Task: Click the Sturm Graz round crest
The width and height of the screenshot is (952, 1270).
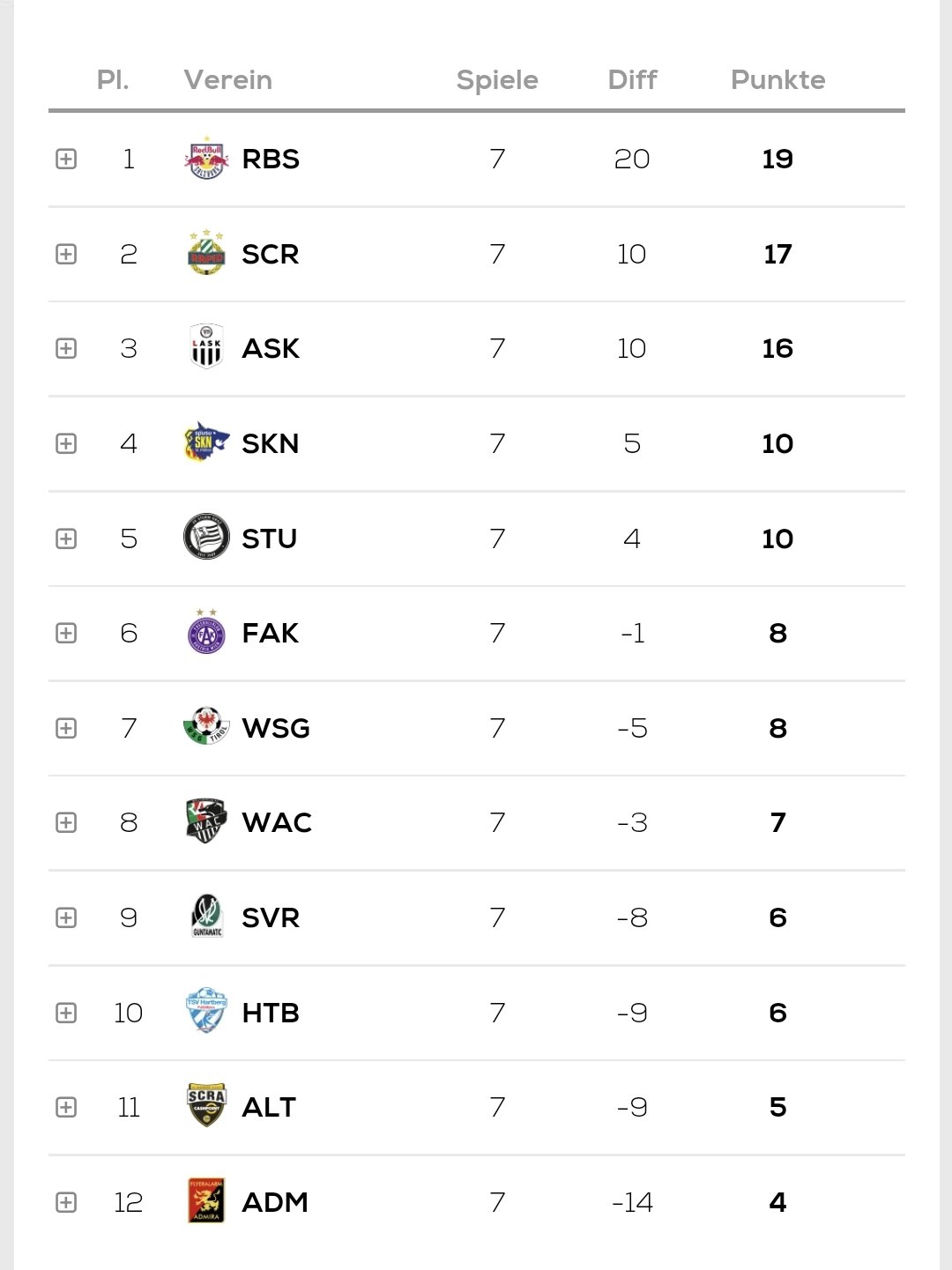Action: pyautogui.click(x=206, y=538)
